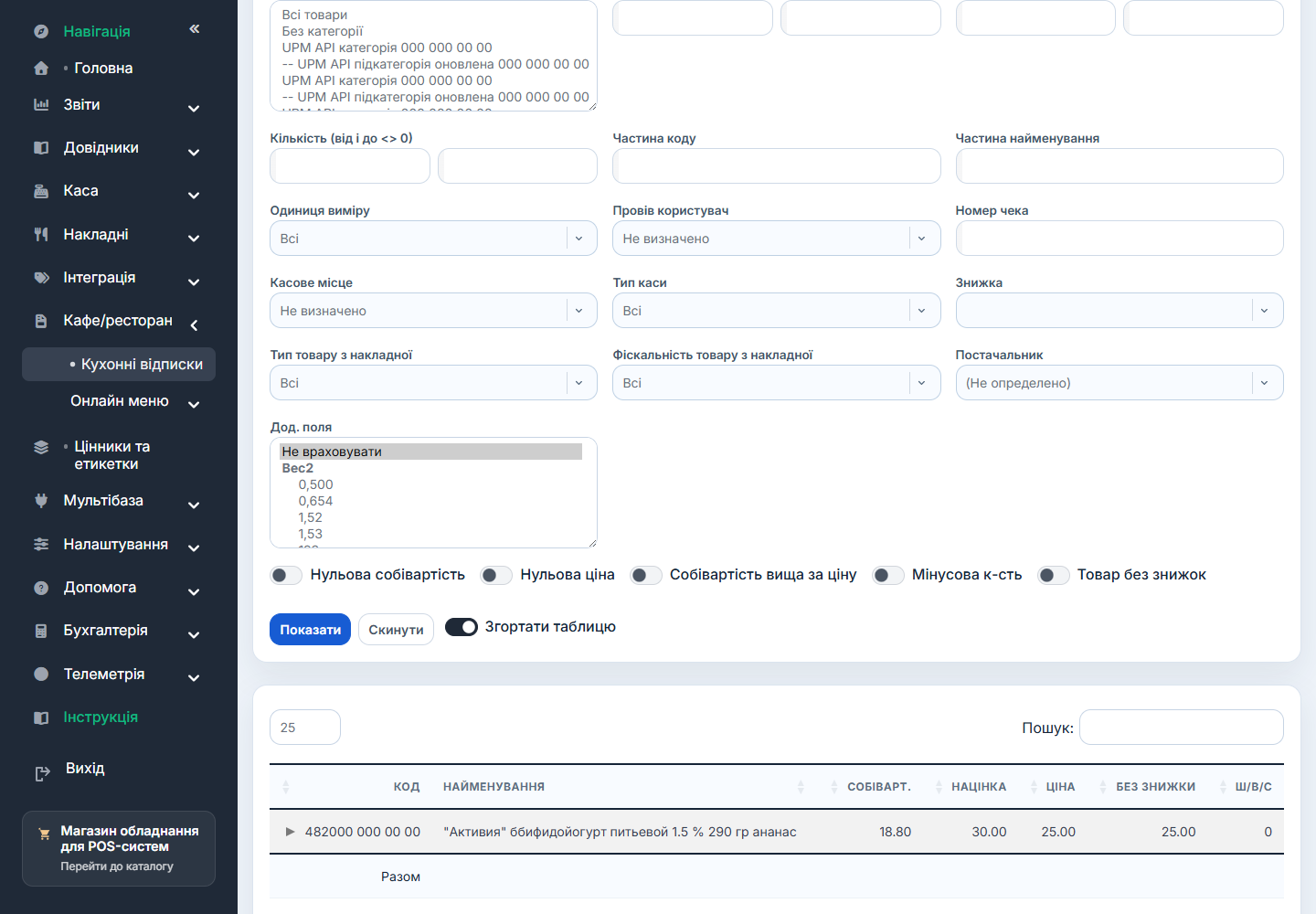Disable the Згортати таблицю switch
Image resolution: width=1316 pixels, height=914 pixels.
(462, 627)
